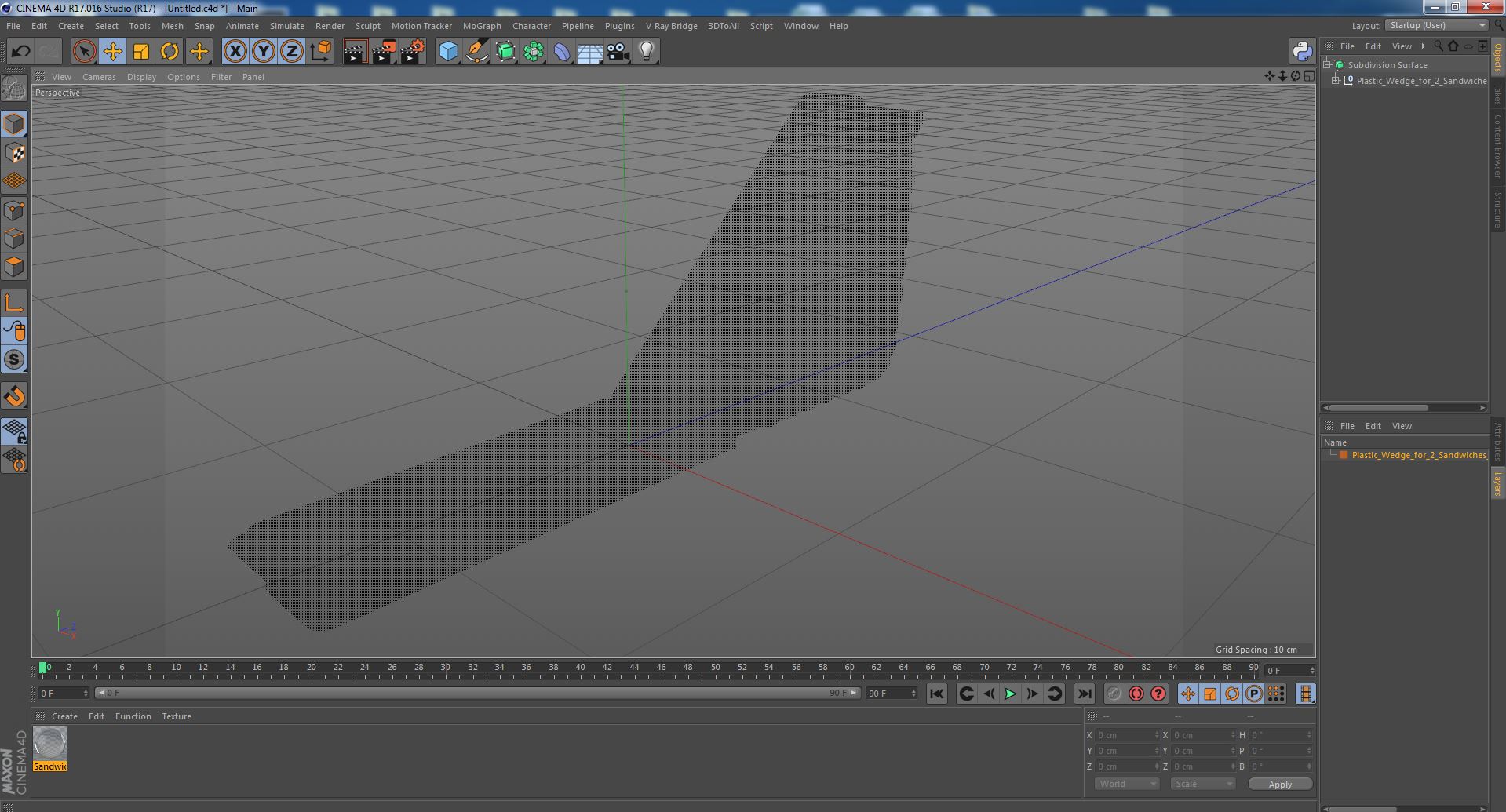This screenshot has width=1506, height=812.
Task: Switch to Texture mode icon
Action: click(x=14, y=153)
